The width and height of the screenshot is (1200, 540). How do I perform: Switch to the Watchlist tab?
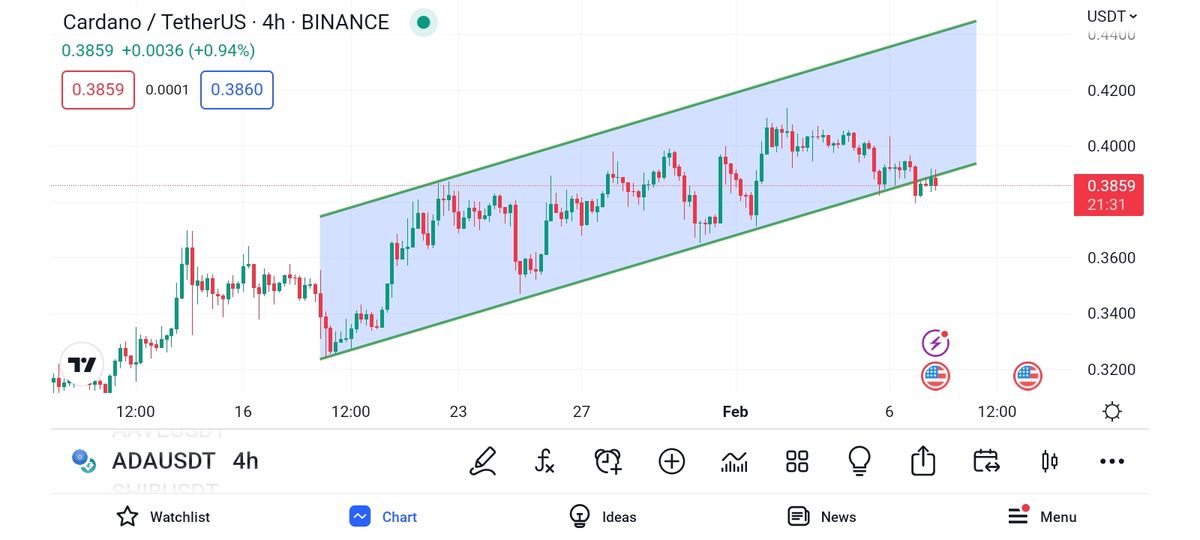coord(163,517)
